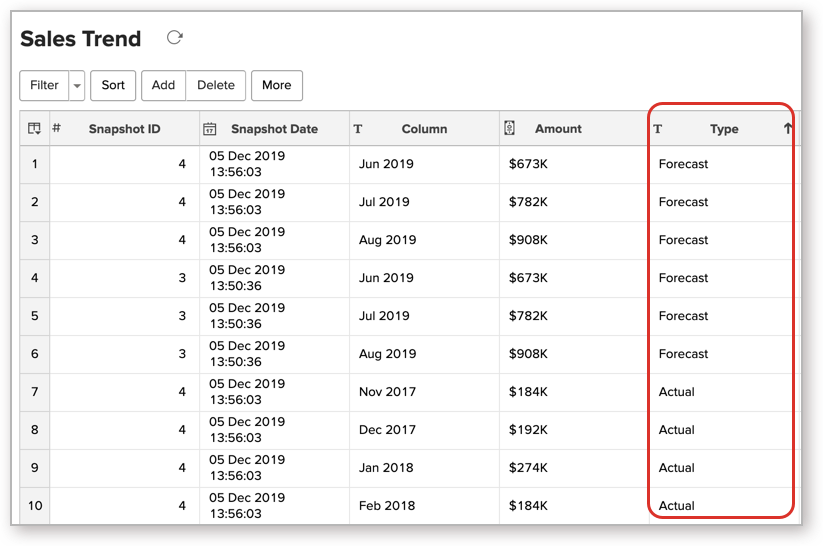Click the table options icon in header corner
823x546 pixels.
click(34, 128)
